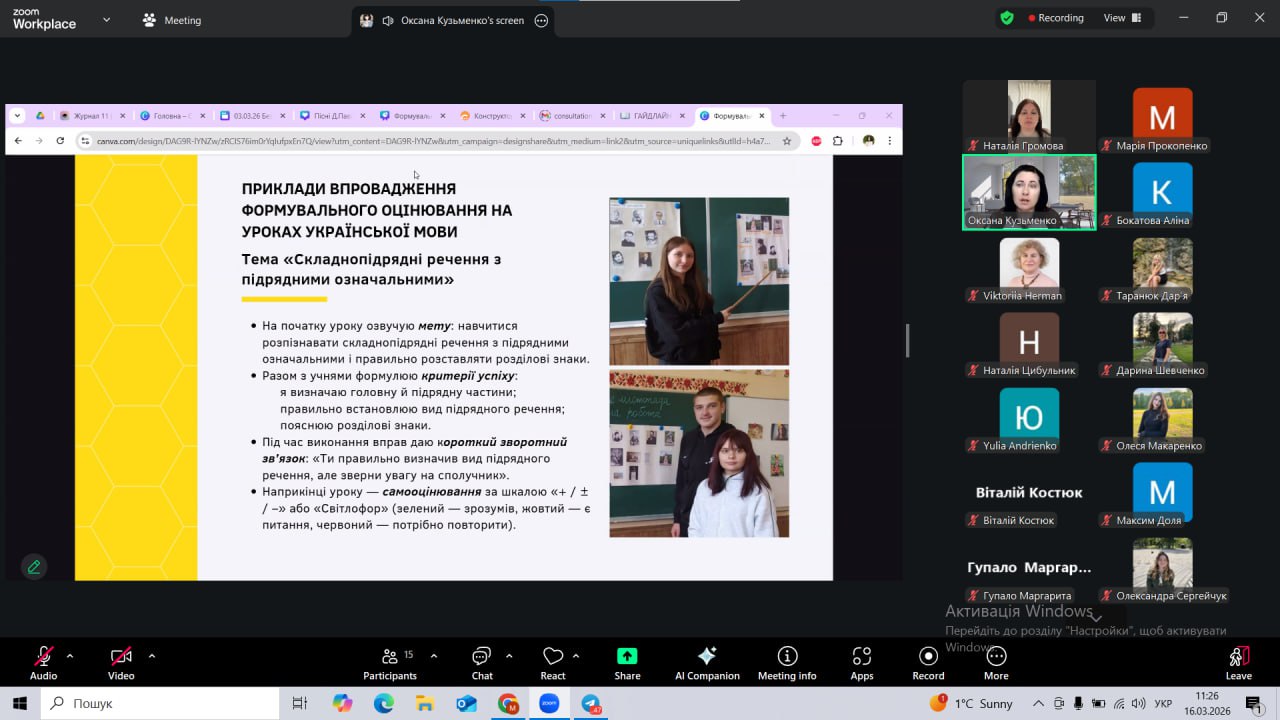Open the Participants panel
The height and width of the screenshot is (720, 1280).
point(389,662)
